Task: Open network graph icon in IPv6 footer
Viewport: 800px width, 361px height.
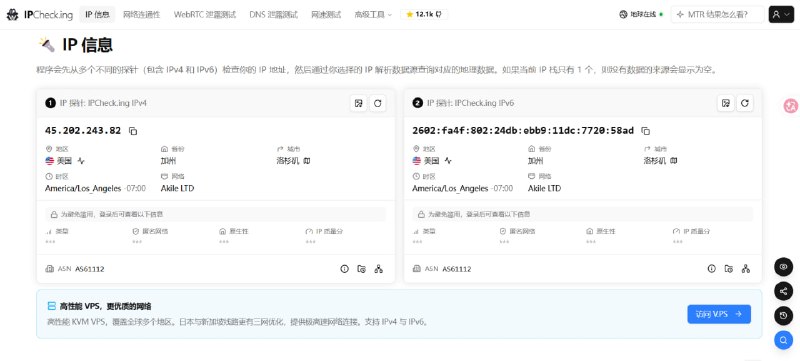Action: click(x=746, y=269)
